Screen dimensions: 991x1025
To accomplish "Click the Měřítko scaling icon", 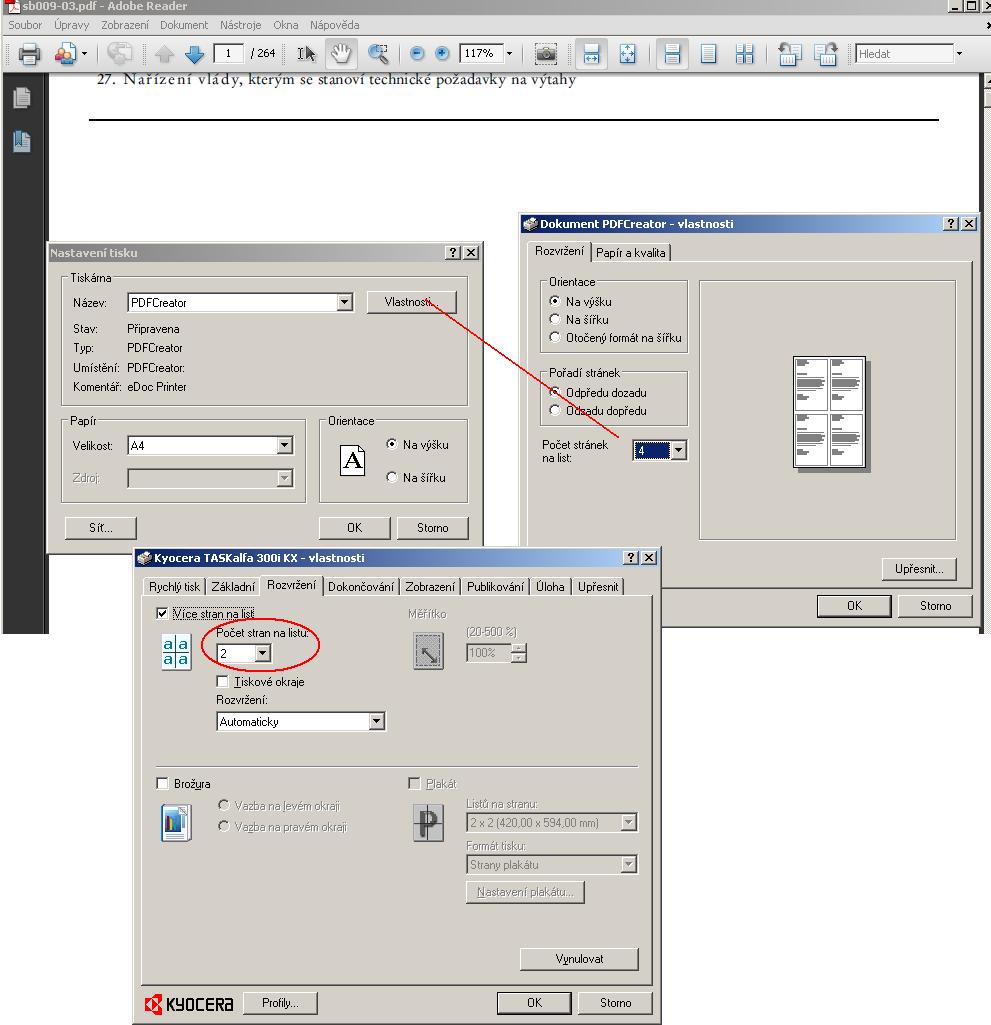I will (428, 651).
